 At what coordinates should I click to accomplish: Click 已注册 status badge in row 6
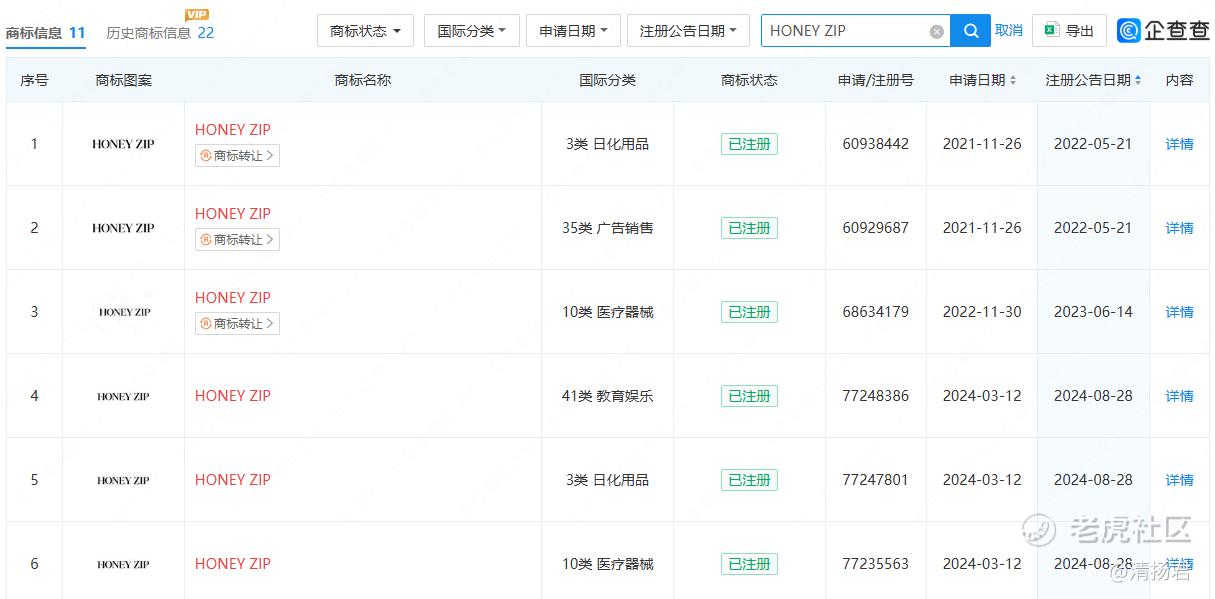(x=749, y=564)
